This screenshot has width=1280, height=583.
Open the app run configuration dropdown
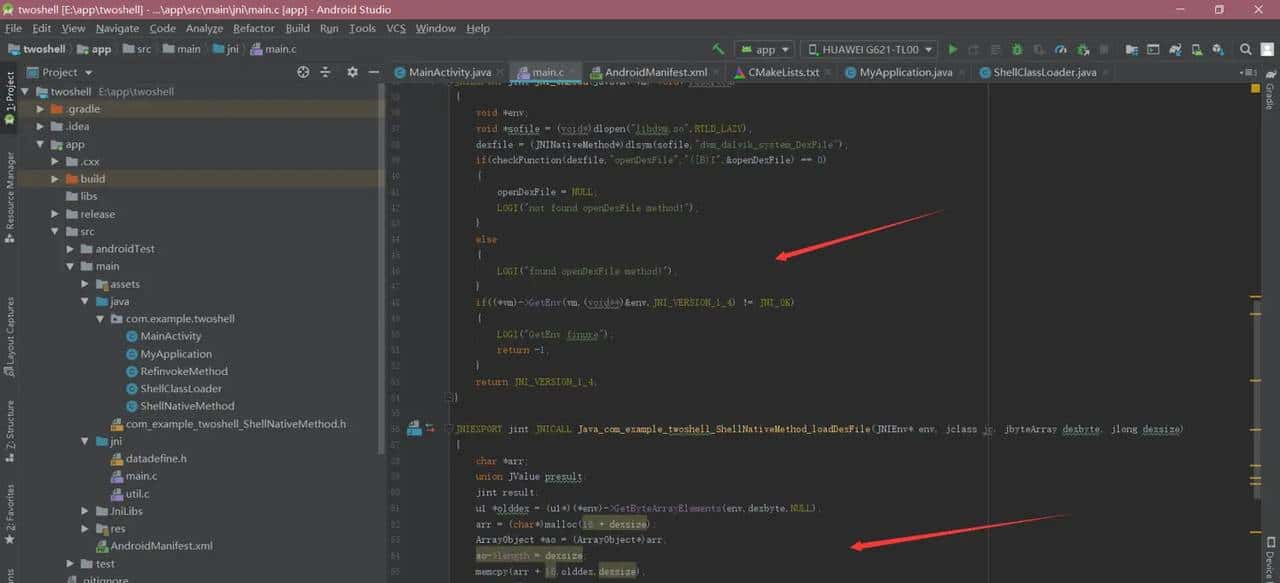pyautogui.click(x=765, y=49)
